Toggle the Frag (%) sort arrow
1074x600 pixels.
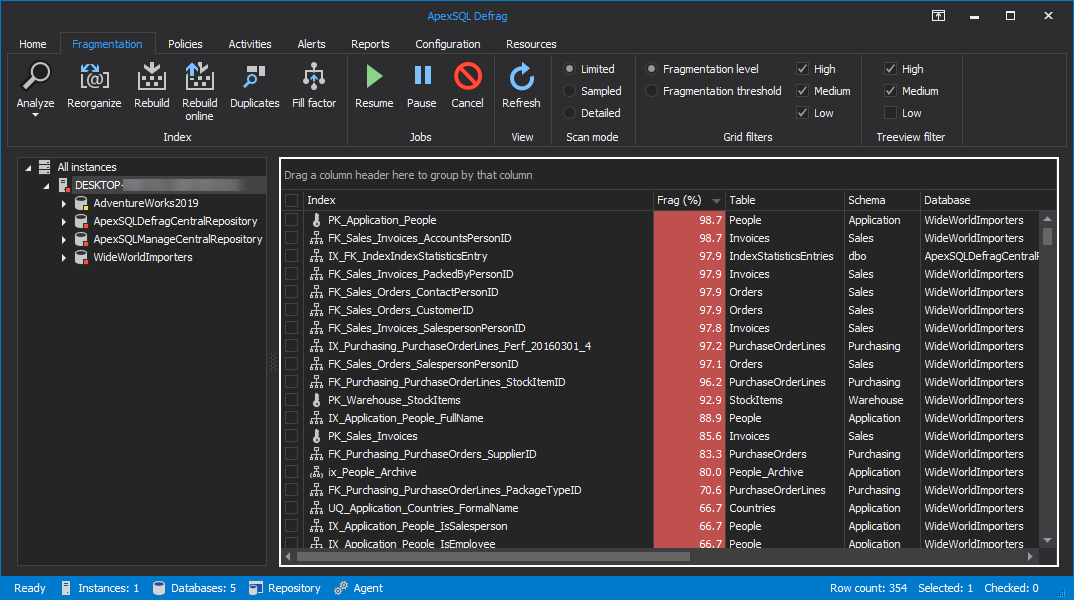coord(716,201)
